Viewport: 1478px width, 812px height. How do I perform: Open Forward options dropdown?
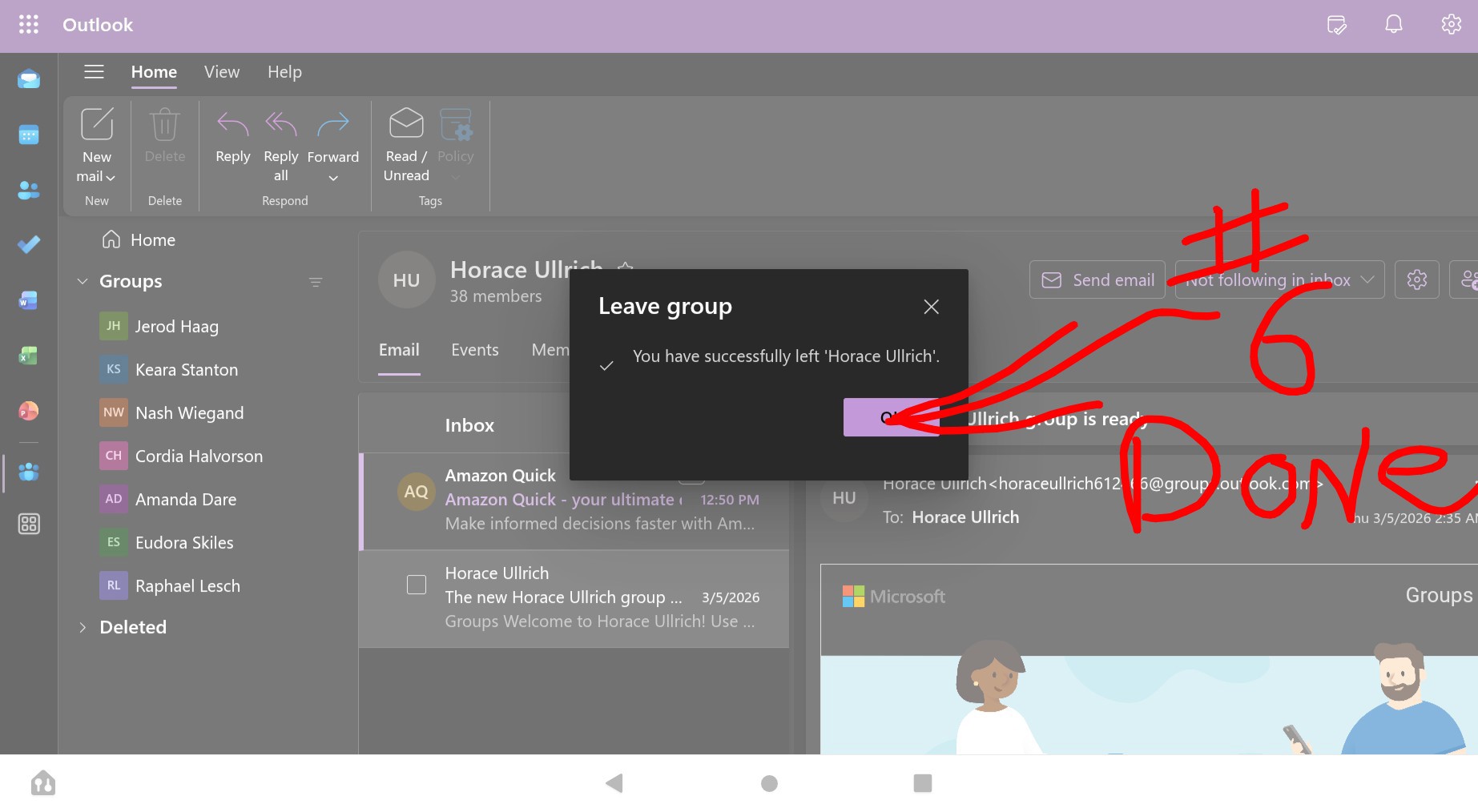coord(333,178)
